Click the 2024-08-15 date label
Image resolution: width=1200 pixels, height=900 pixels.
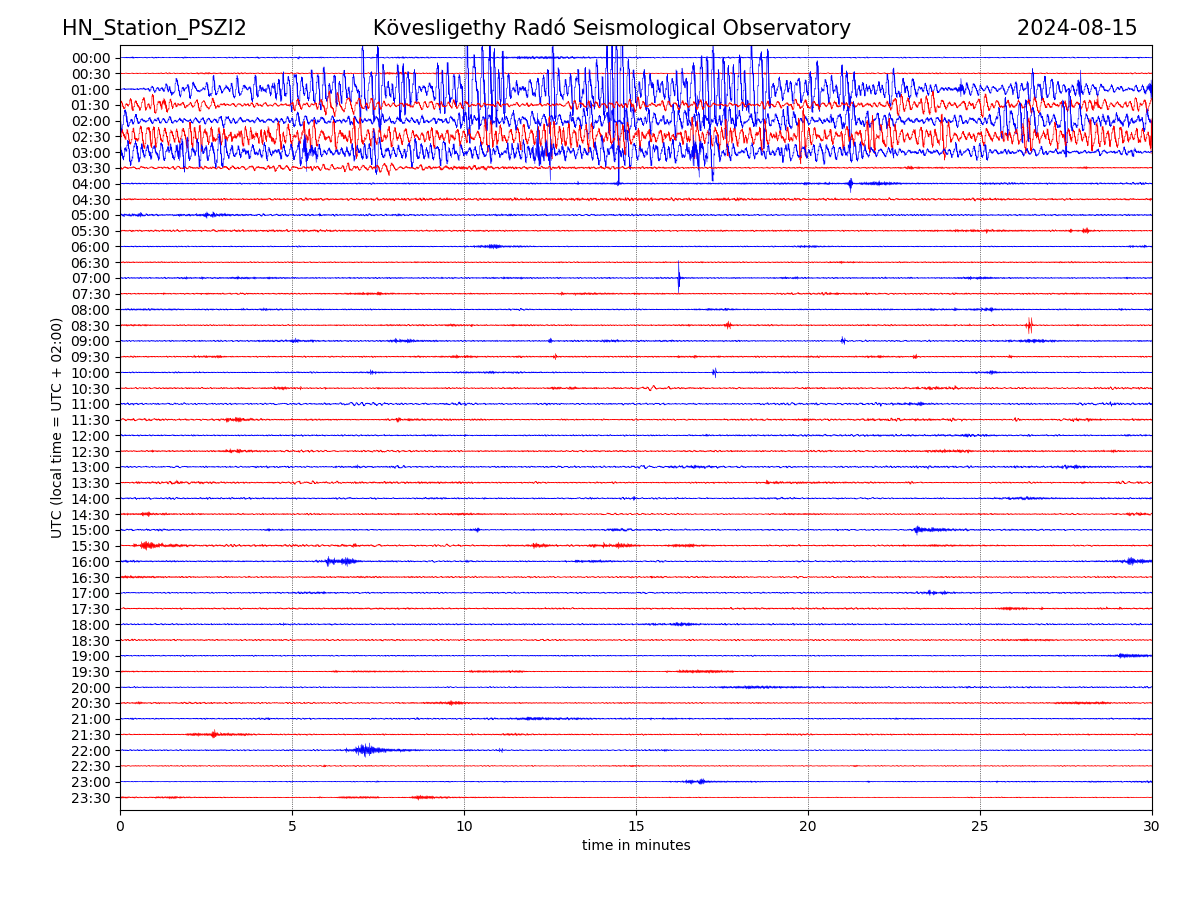click(1076, 28)
